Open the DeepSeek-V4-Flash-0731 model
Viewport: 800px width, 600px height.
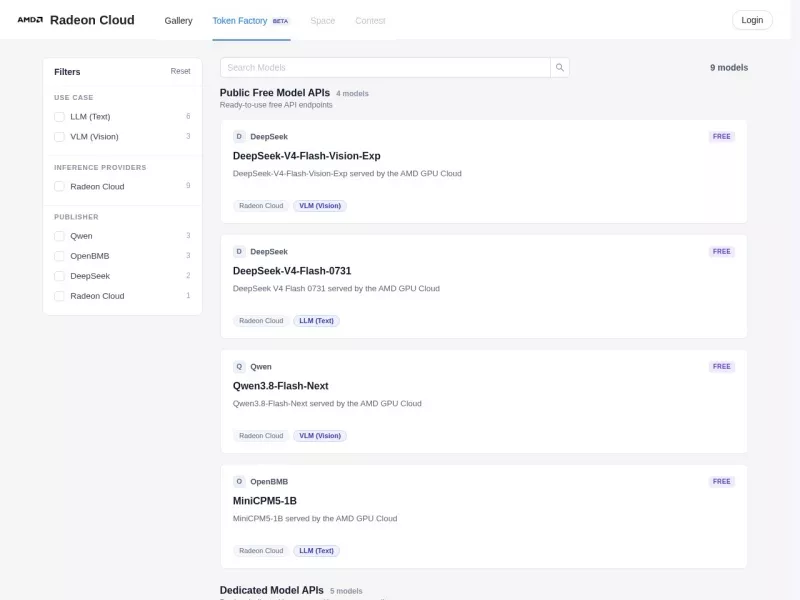click(x=292, y=271)
